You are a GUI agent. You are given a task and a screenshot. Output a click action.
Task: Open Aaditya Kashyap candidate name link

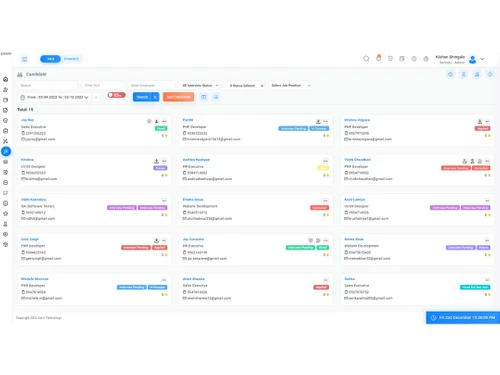point(196,160)
